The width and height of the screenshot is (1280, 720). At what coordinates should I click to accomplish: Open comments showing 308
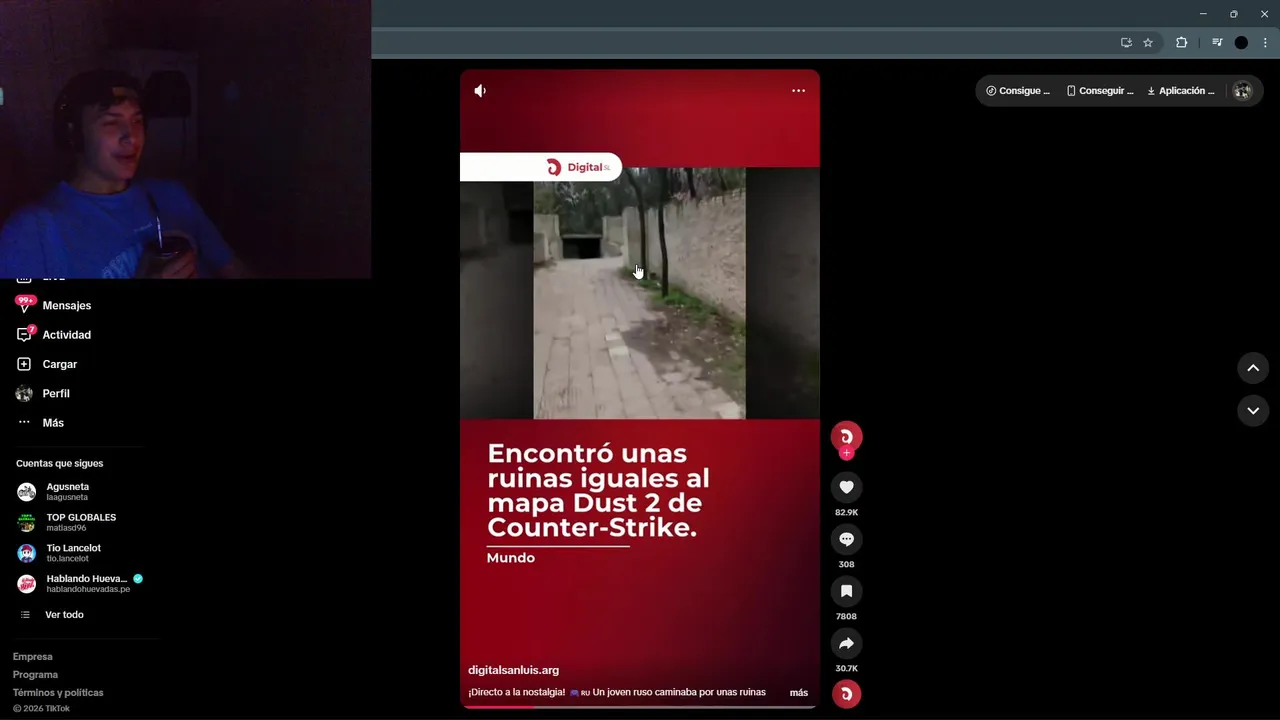(x=846, y=539)
